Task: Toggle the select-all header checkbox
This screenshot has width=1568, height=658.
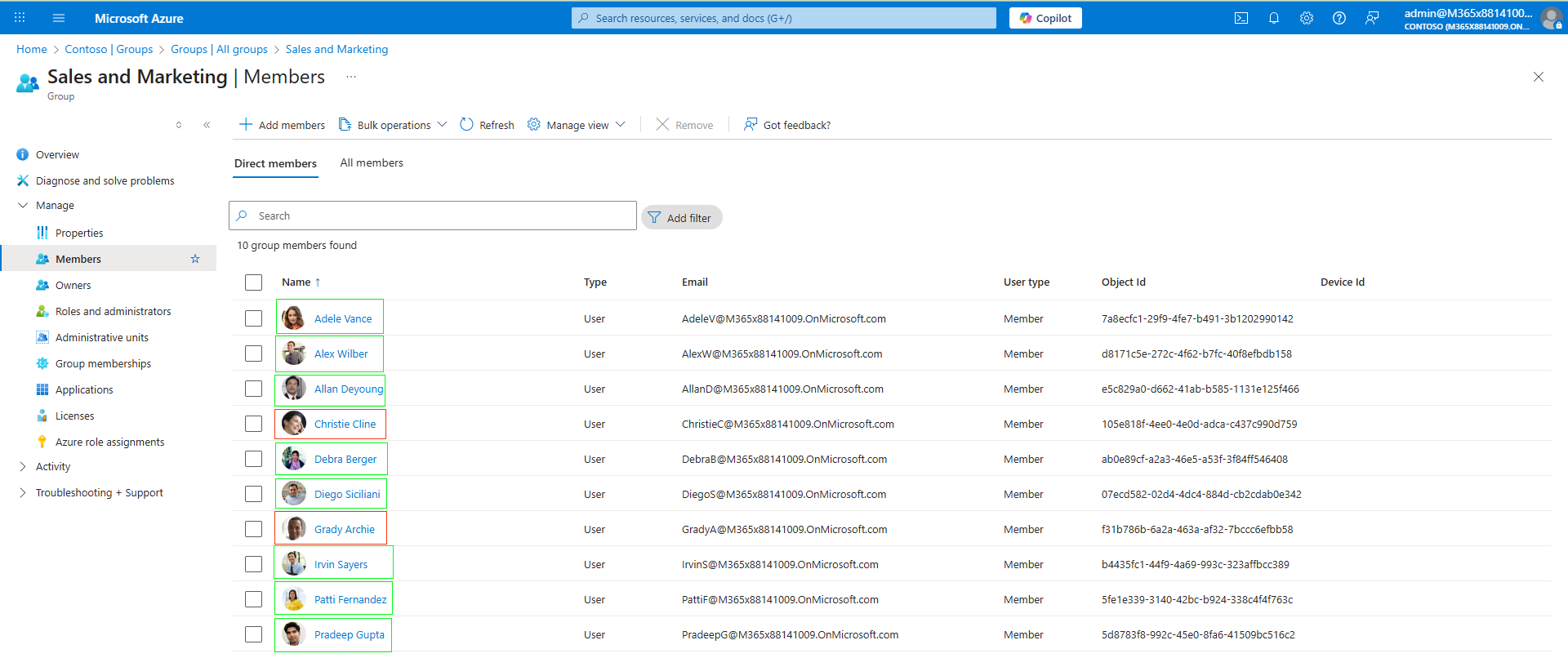Action: click(253, 282)
